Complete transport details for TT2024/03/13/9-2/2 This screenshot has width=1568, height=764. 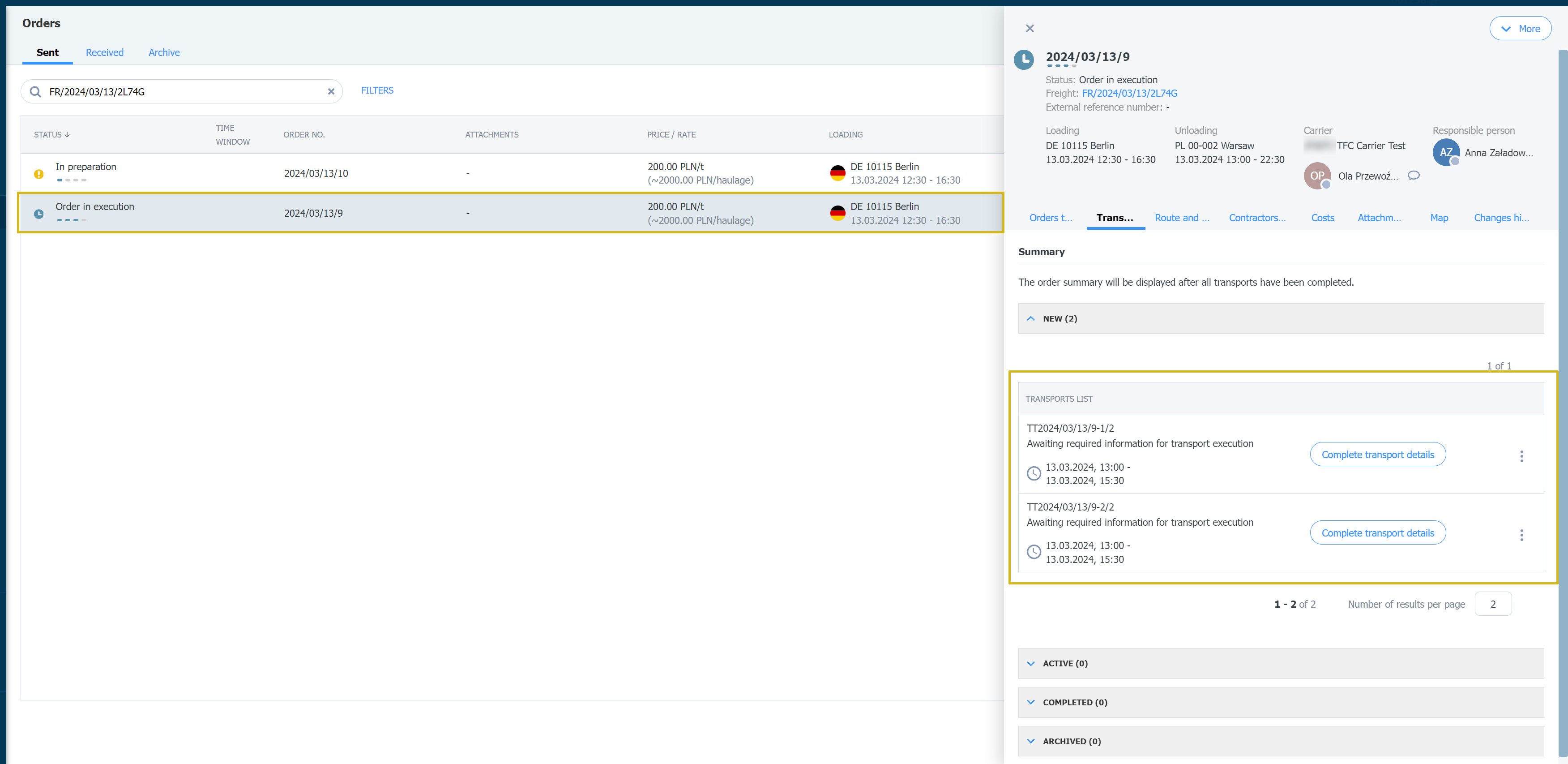pos(1377,532)
